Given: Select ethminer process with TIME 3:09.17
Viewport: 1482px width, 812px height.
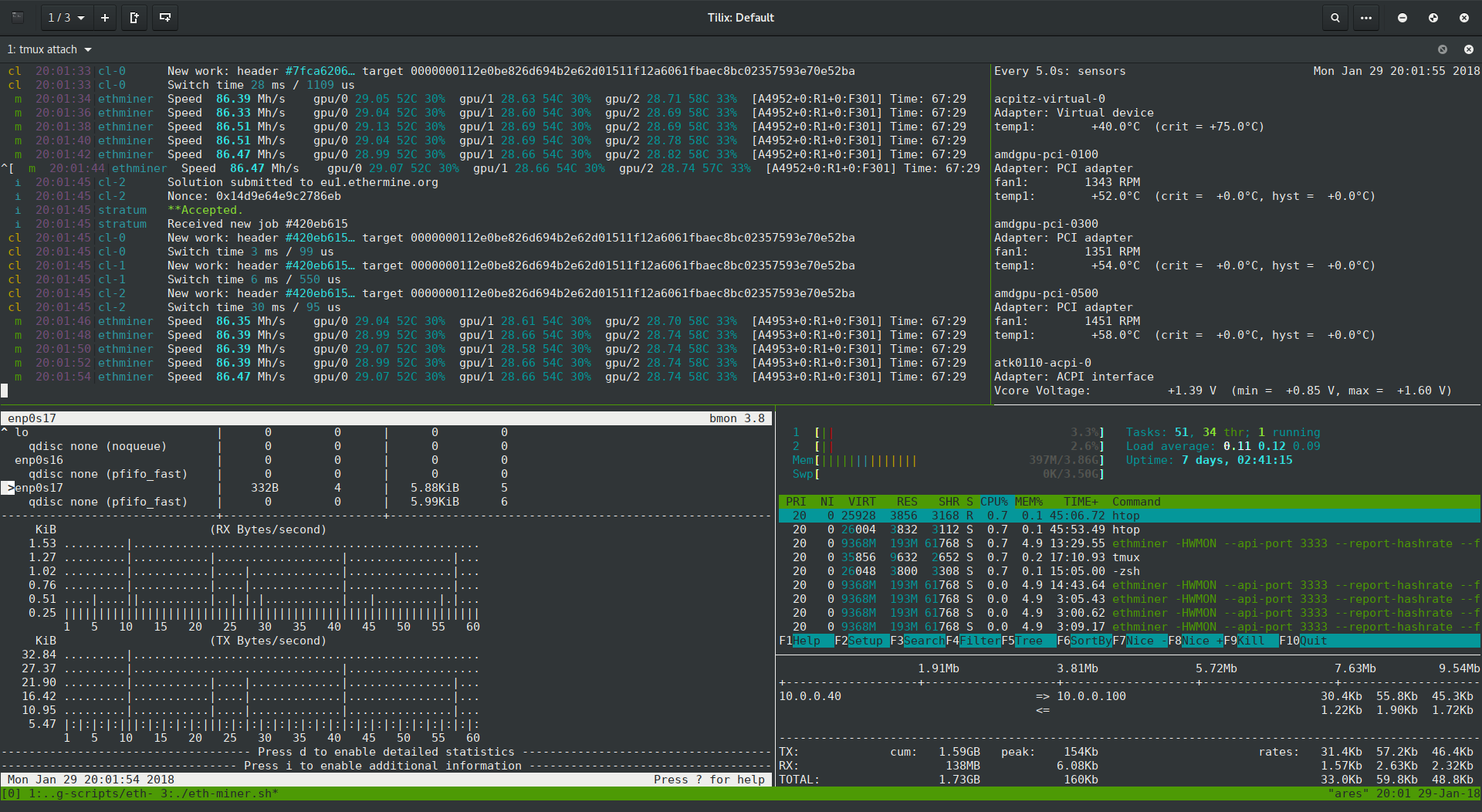Looking at the screenshot, I should click(x=1129, y=627).
